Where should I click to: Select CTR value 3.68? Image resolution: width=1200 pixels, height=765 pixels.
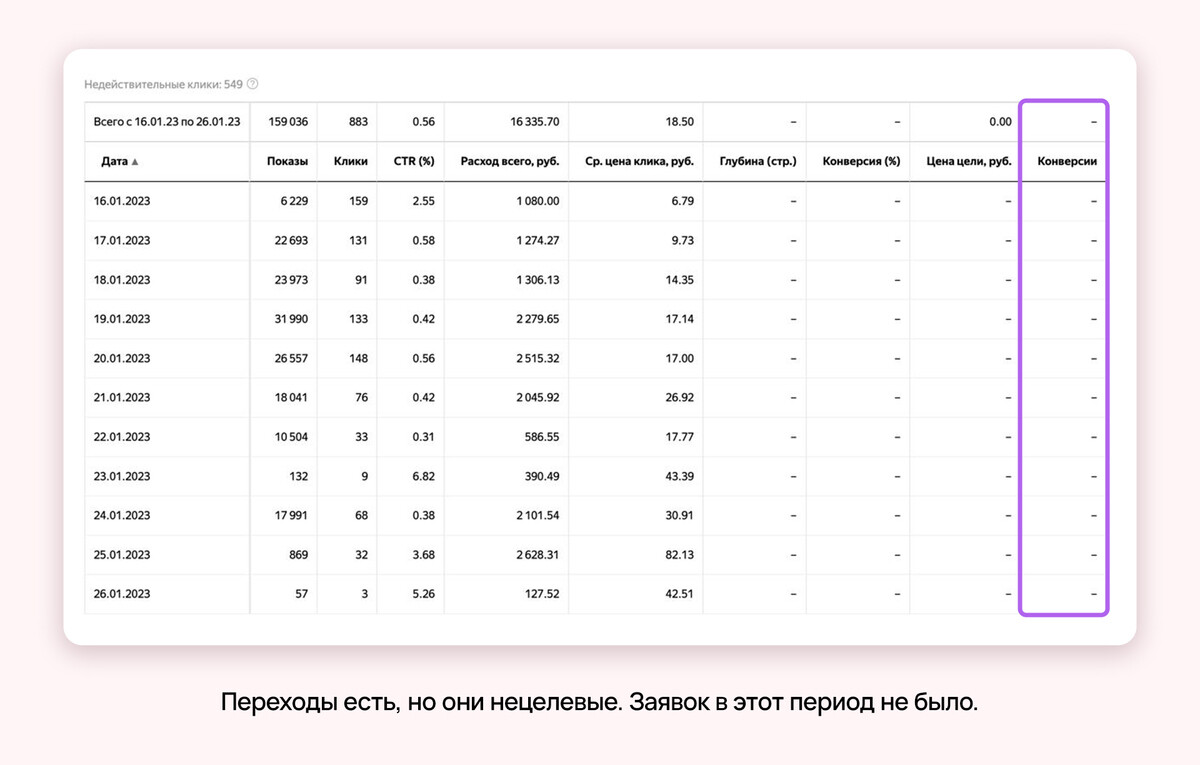click(x=424, y=554)
